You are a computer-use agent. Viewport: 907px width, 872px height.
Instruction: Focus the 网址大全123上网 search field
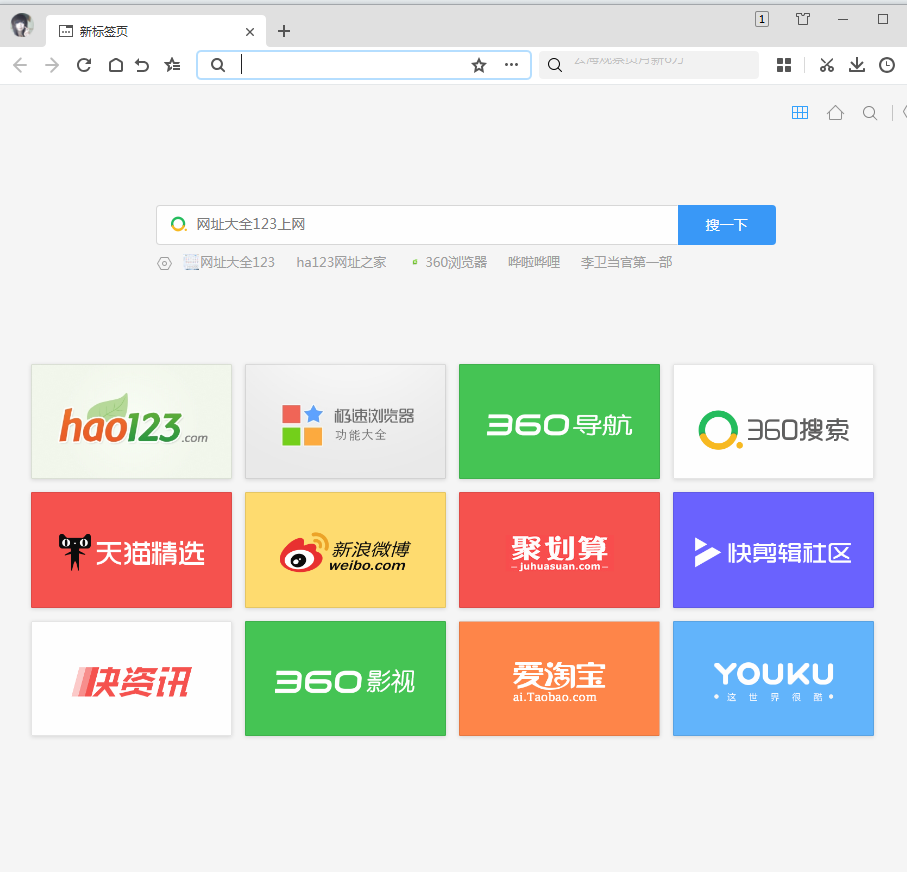(x=417, y=225)
